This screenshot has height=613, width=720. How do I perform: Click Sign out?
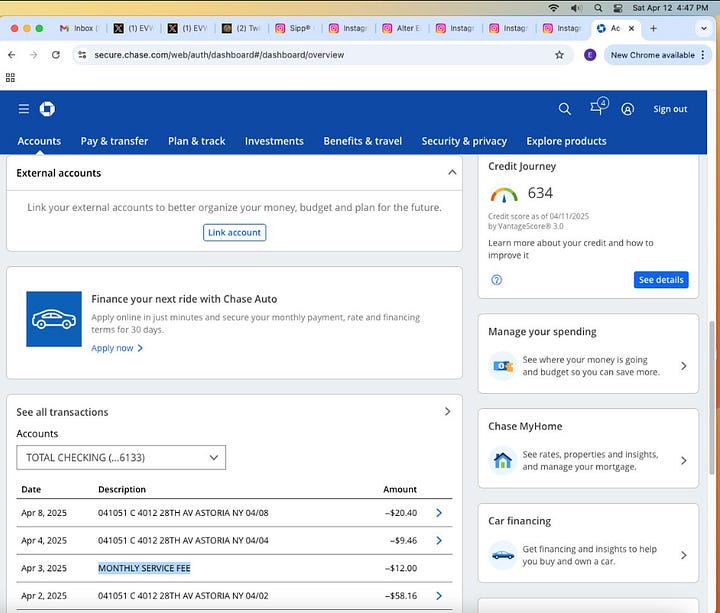coord(670,109)
